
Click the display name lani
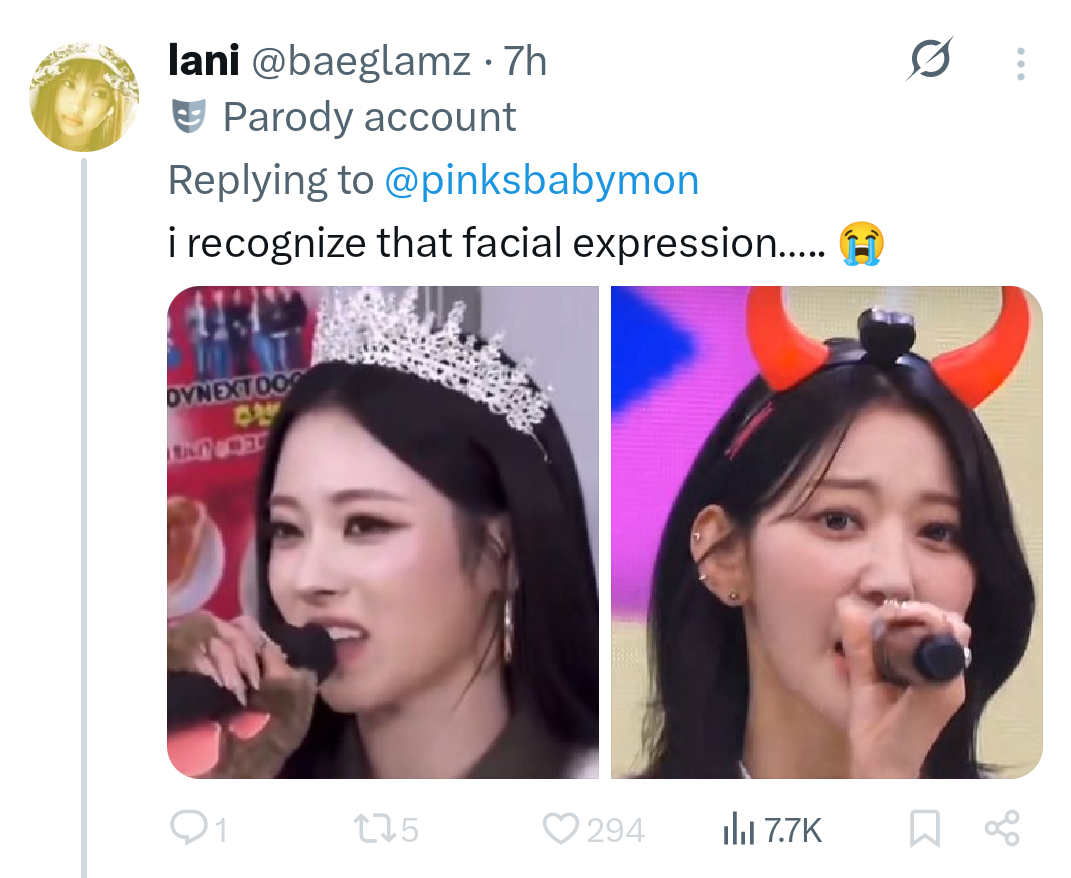(x=204, y=61)
